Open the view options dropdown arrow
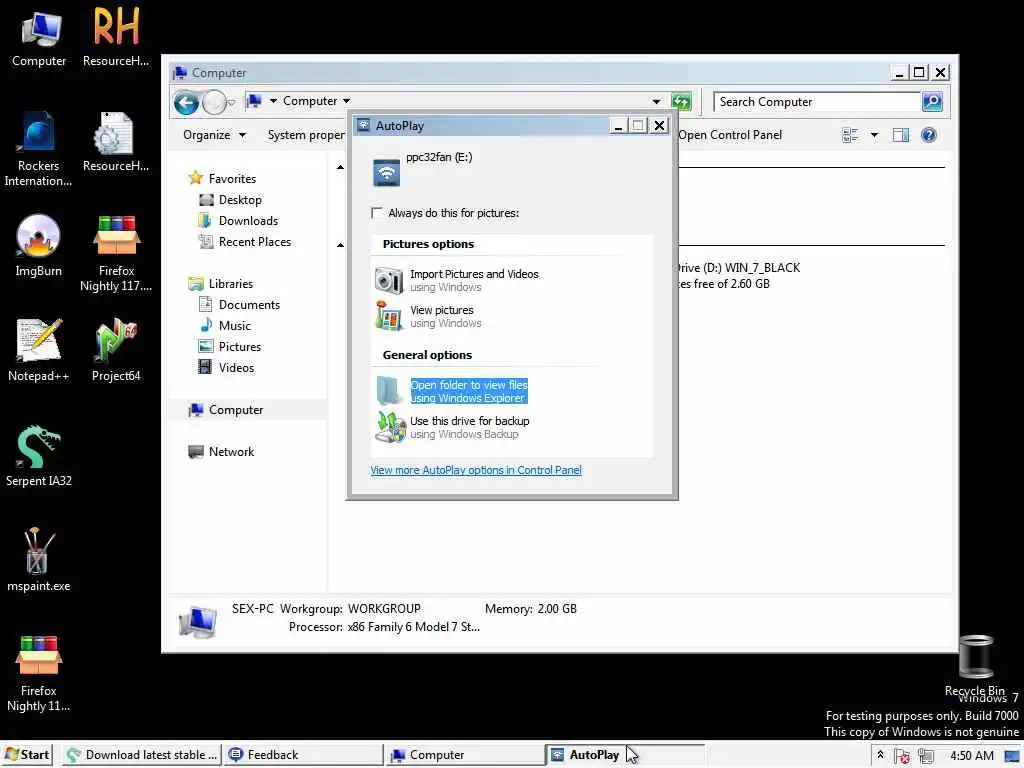Viewport: 1024px width, 768px height. point(874,135)
